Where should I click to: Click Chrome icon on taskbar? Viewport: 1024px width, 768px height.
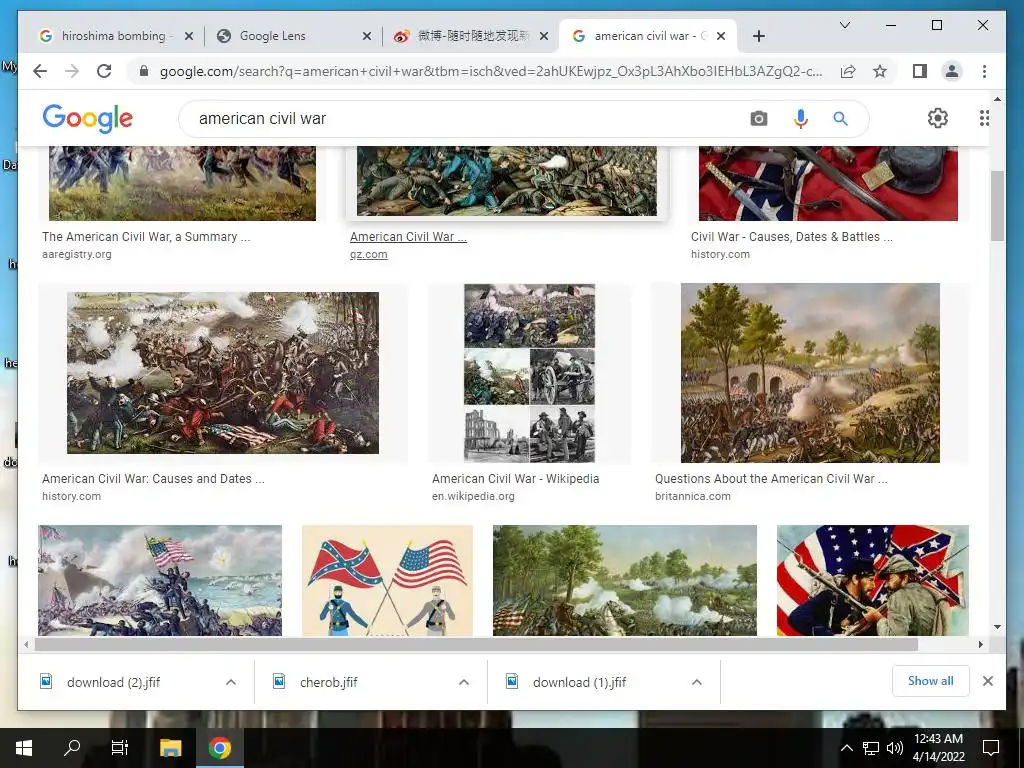(220, 748)
